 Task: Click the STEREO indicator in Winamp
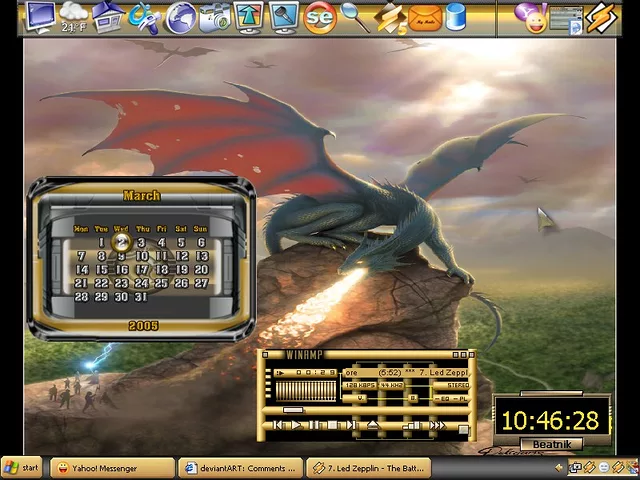[x=451, y=385]
